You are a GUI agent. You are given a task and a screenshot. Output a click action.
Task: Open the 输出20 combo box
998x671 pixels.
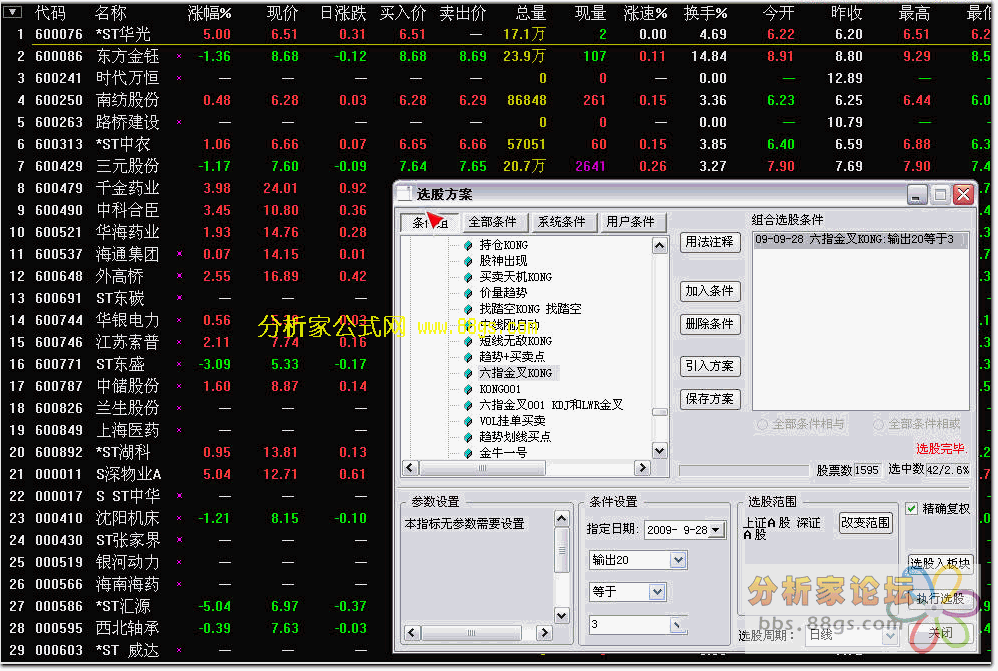tap(678, 560)
